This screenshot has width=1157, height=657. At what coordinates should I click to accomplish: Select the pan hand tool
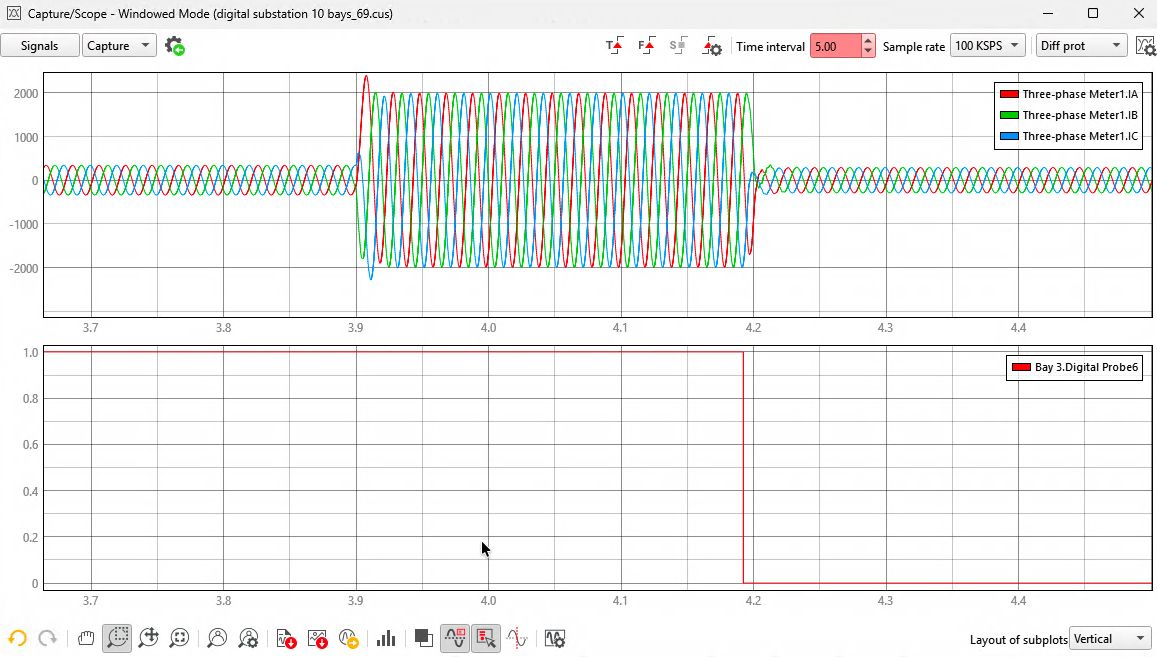pos(86,639)
